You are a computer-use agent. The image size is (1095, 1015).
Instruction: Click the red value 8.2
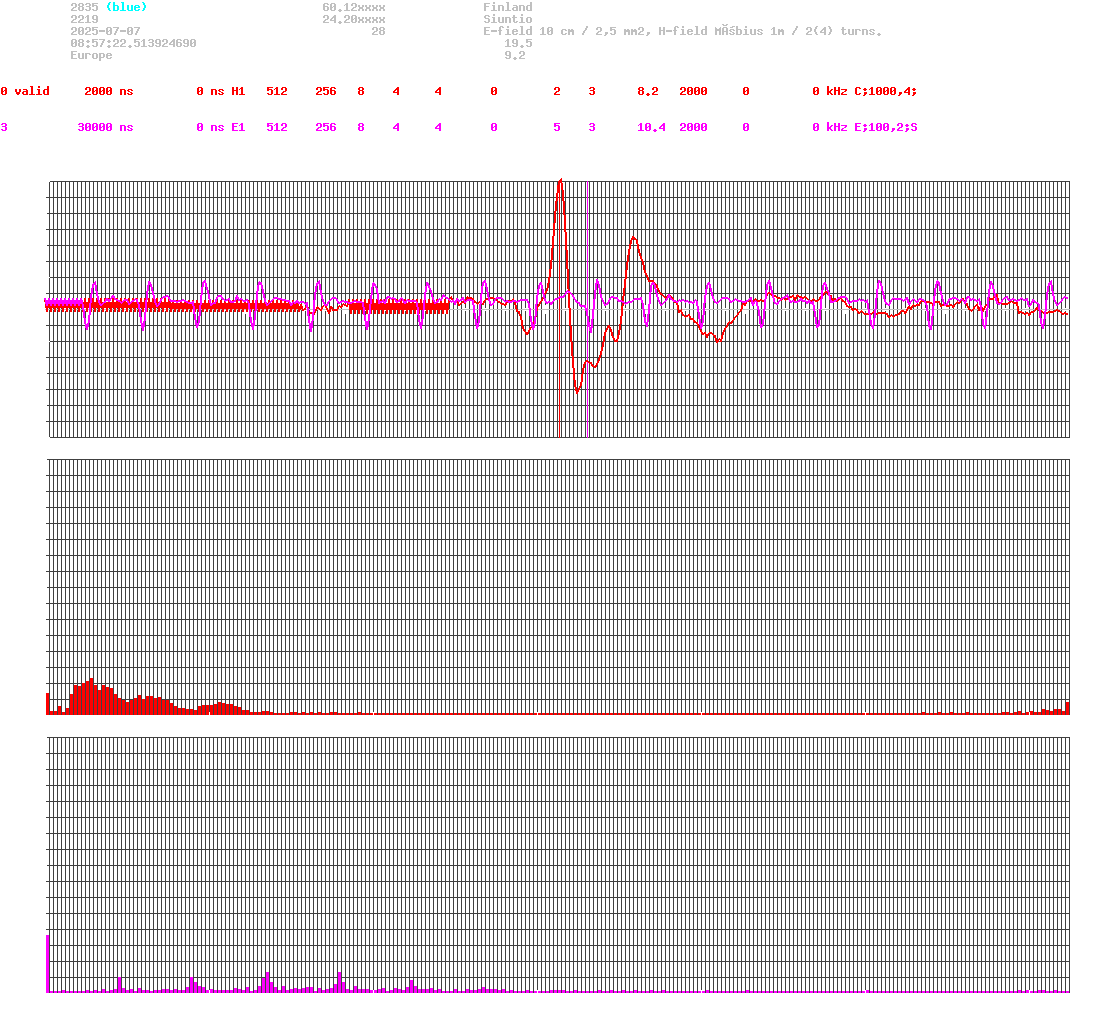(647, 92)
